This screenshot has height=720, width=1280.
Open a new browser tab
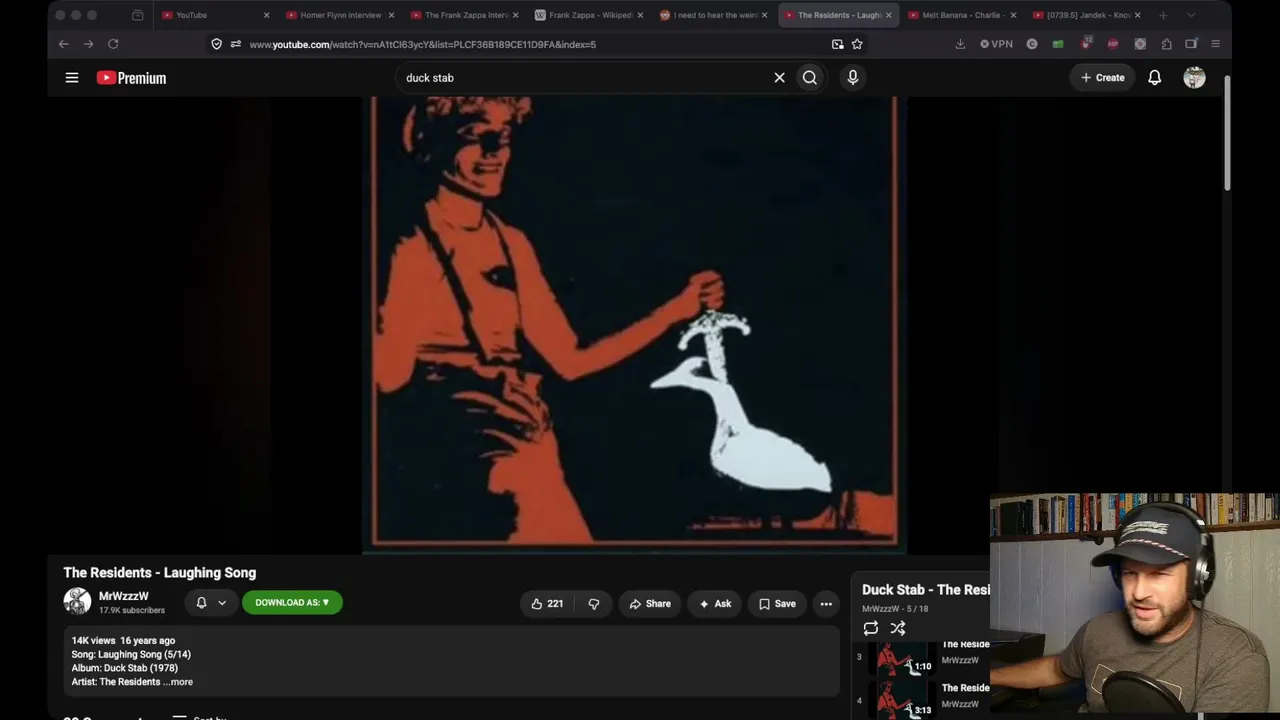tap(1163, 15)
